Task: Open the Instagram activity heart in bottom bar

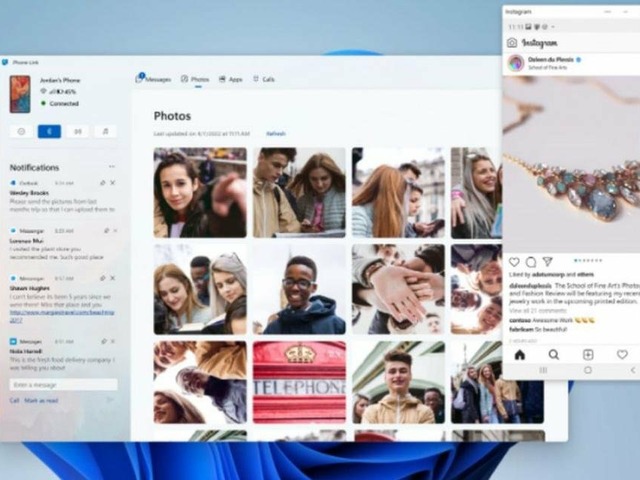Action: [622, 355]
